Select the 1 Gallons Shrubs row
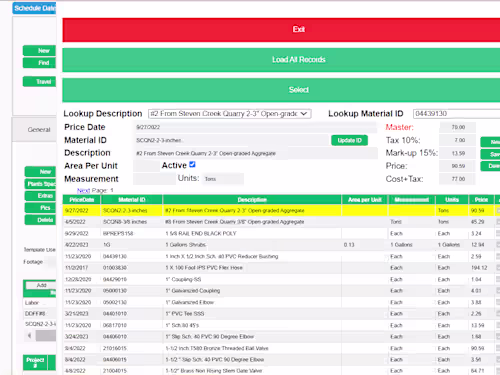The width and height of the screenshot is (500, 375). tap(281, 245)
